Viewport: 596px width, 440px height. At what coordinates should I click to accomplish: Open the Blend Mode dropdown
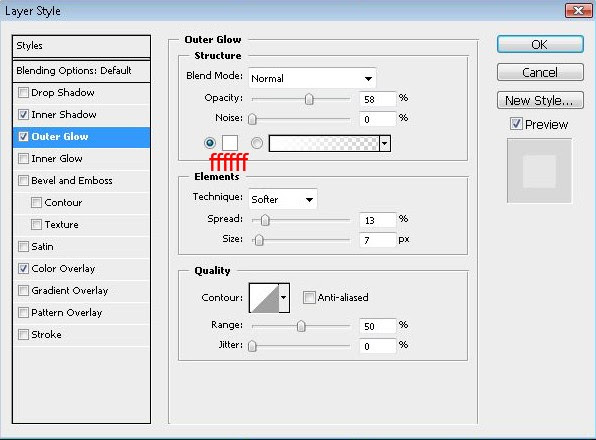312,78
